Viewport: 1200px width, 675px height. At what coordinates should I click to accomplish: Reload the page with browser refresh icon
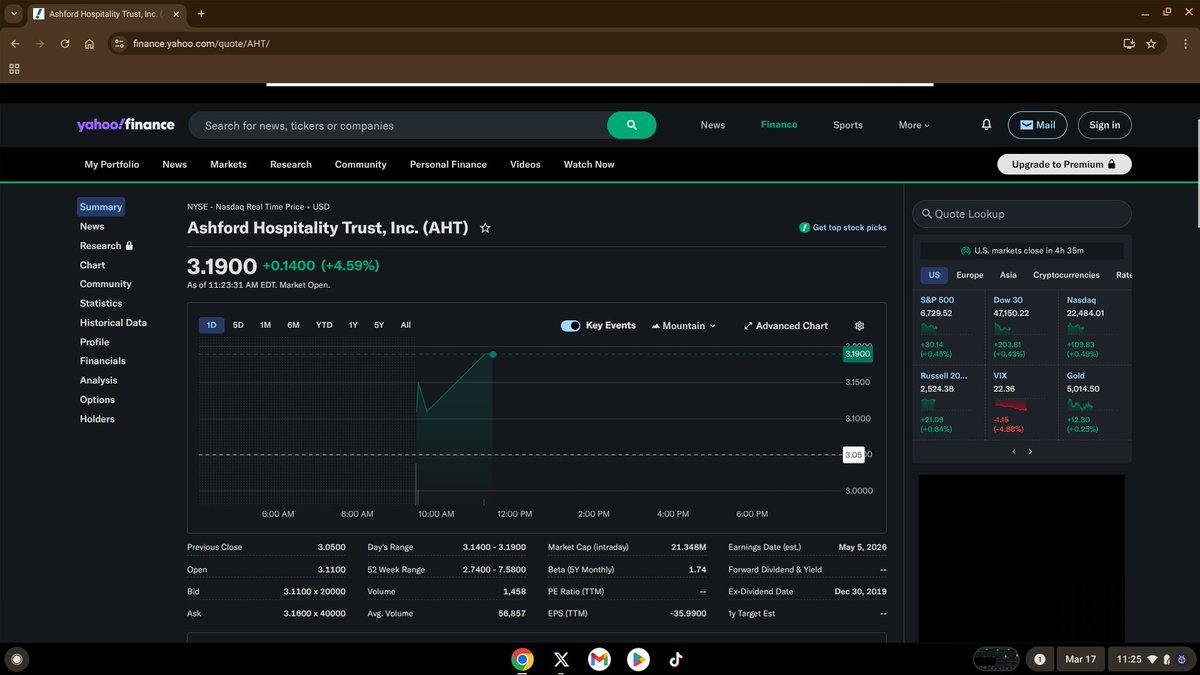[65, 44]
